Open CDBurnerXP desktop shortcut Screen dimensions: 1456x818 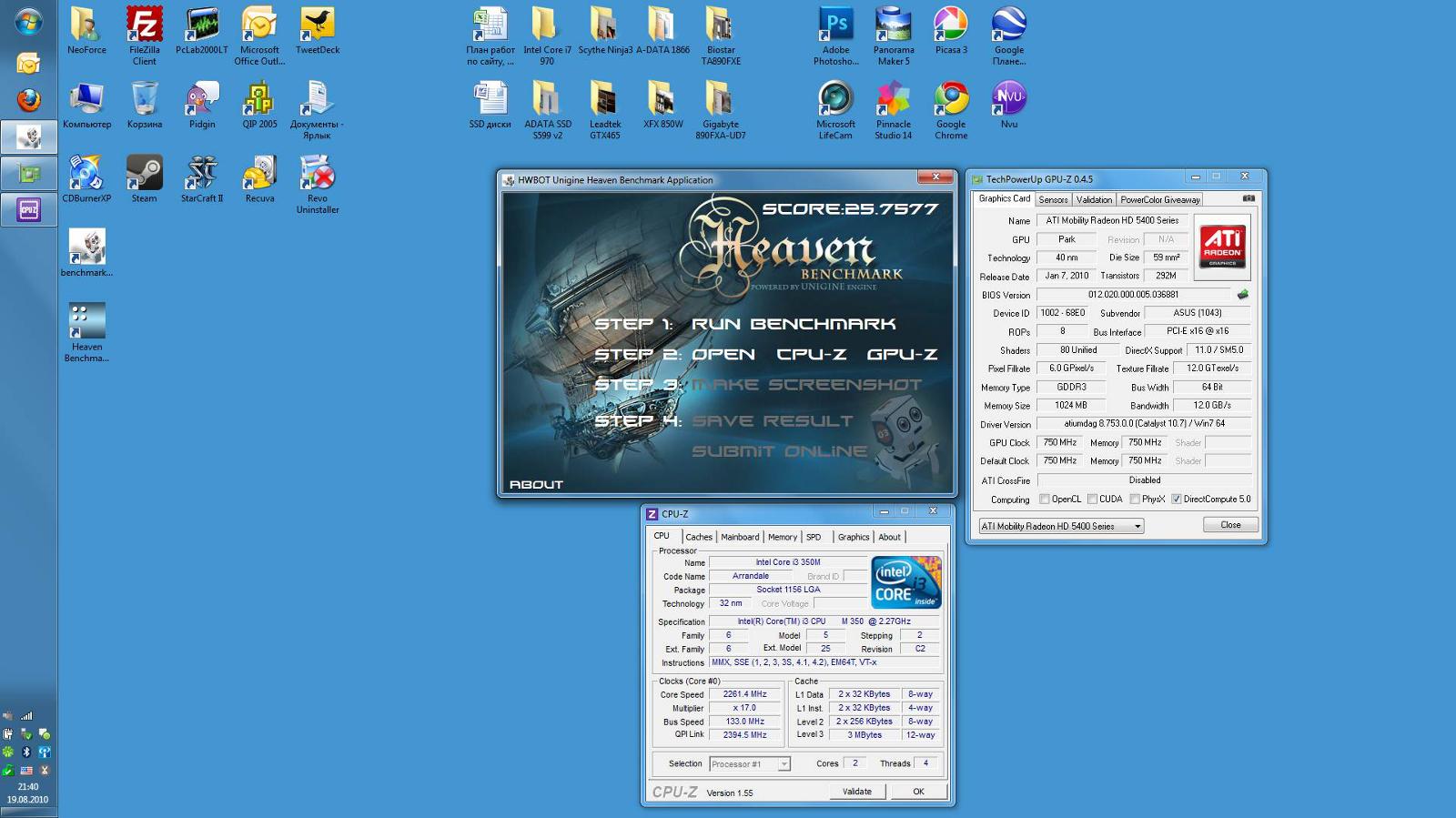(86, 178)
